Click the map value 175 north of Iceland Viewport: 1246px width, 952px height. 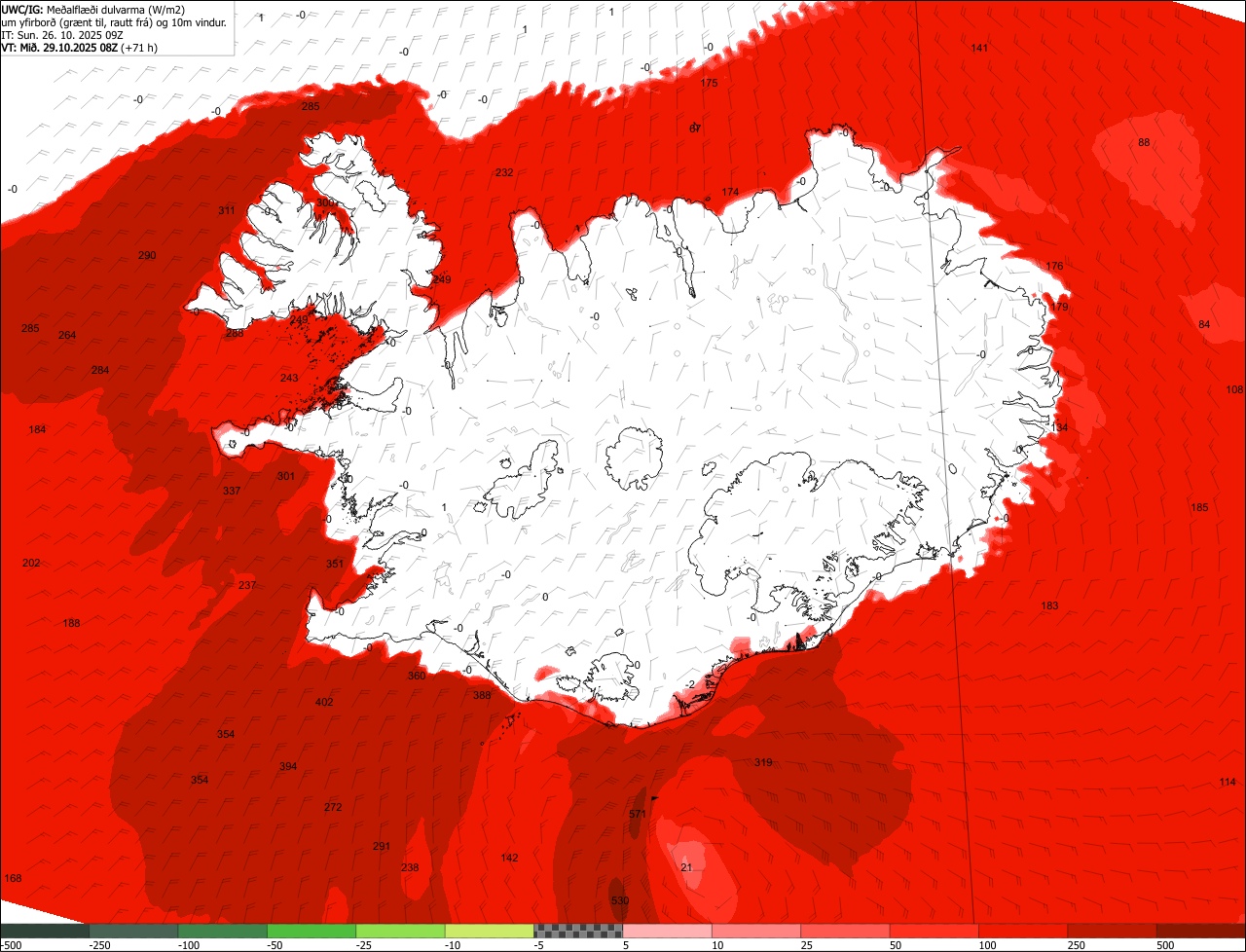coord(709,83)
